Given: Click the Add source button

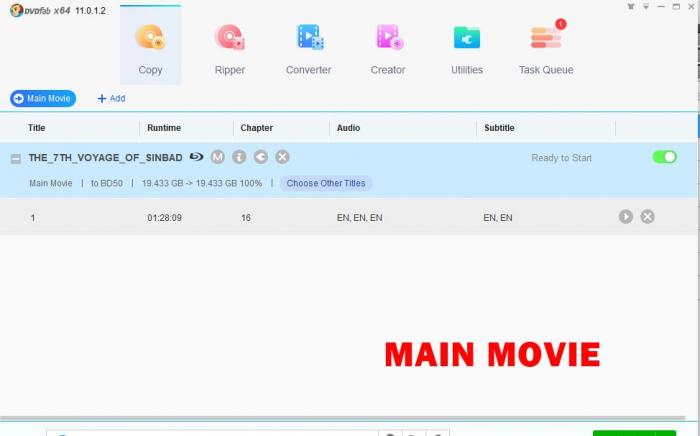Looking at the screenshot, I should click(111, 99).
